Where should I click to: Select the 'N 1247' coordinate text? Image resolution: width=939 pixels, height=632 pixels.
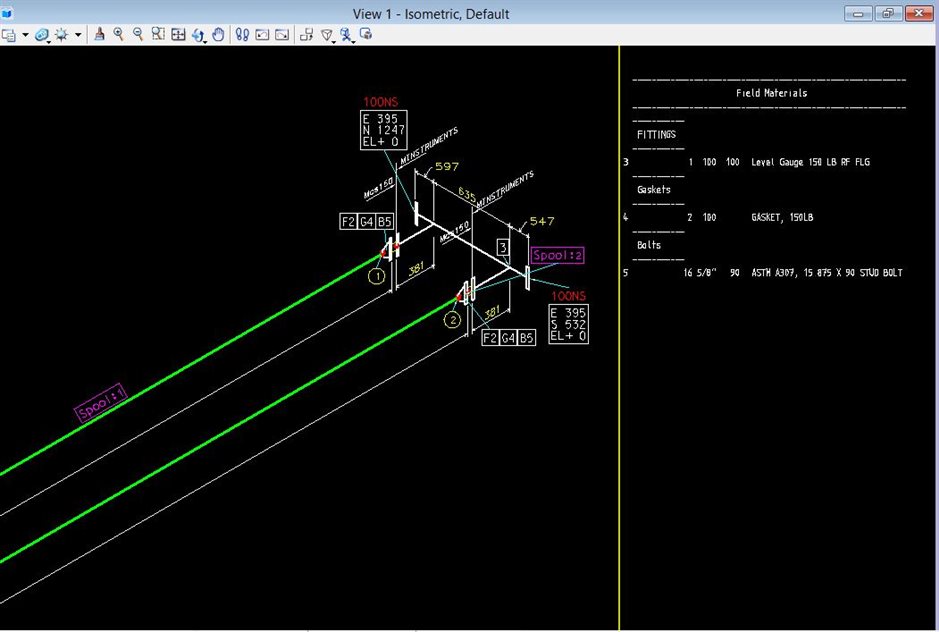coord(384,130)
